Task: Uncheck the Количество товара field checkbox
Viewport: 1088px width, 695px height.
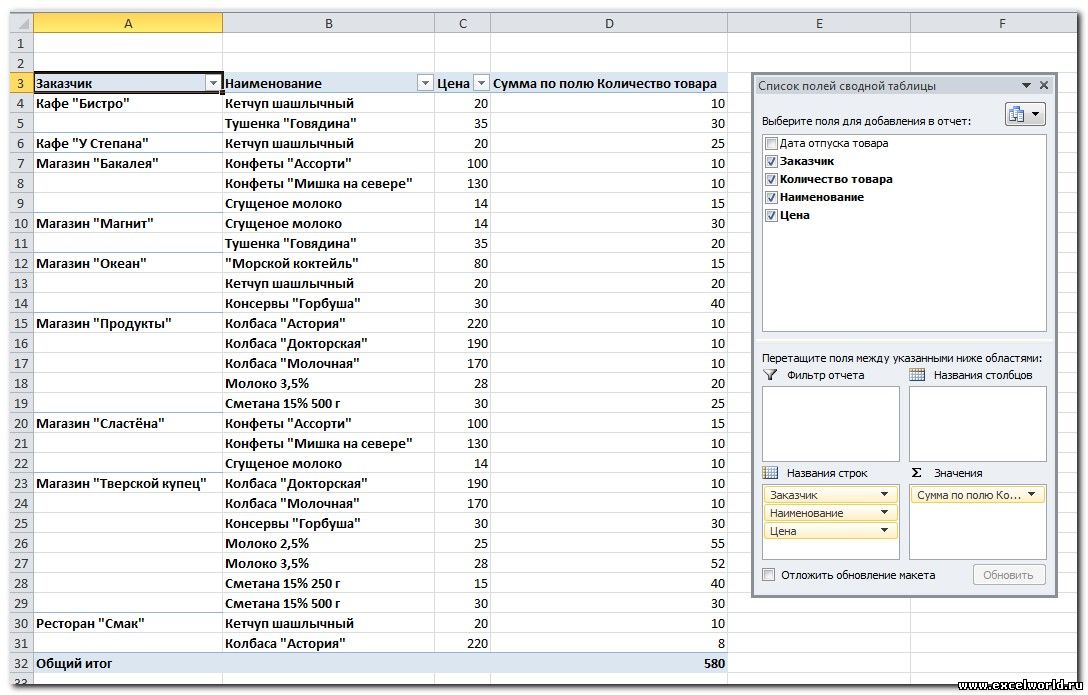Action: point(771,180)
